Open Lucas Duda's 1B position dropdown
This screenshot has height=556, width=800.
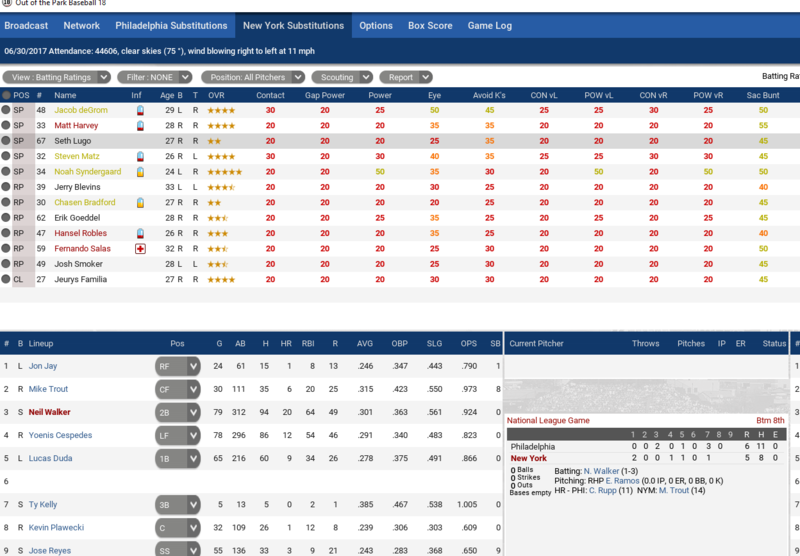click(x=178, y=459)
